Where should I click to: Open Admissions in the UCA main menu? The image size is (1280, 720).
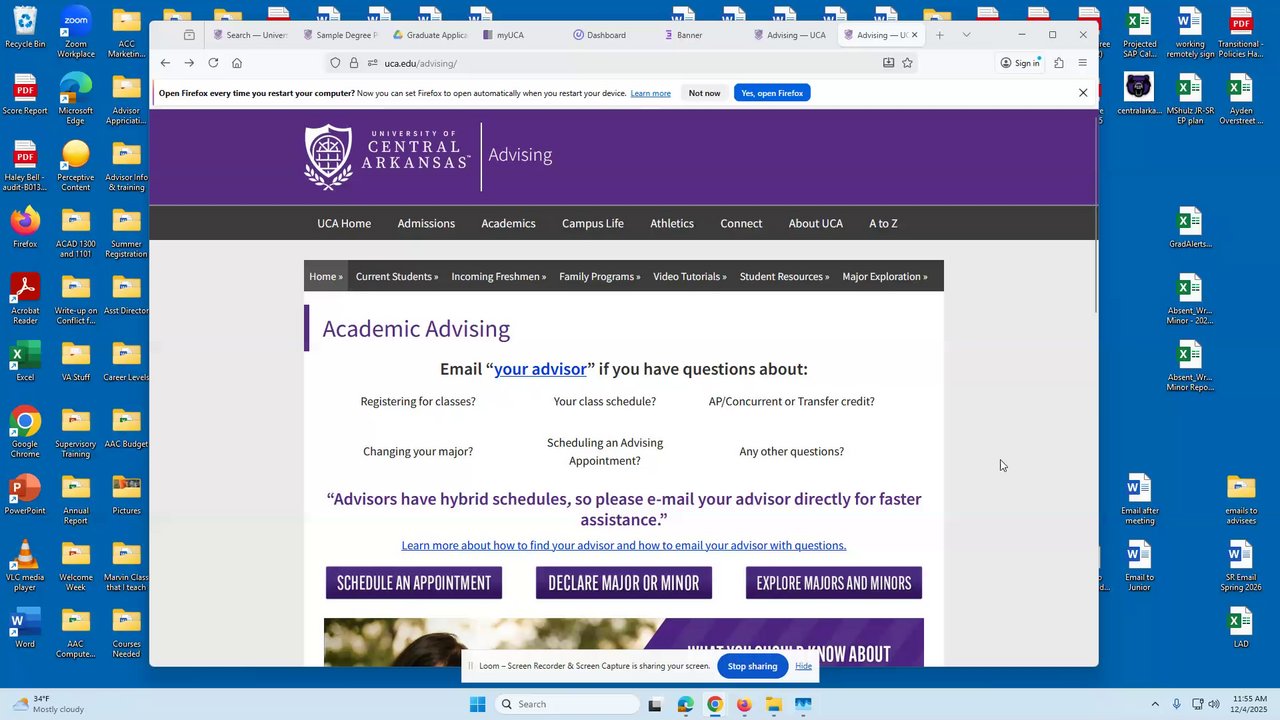pyautogui.click(x=426, y=223)
